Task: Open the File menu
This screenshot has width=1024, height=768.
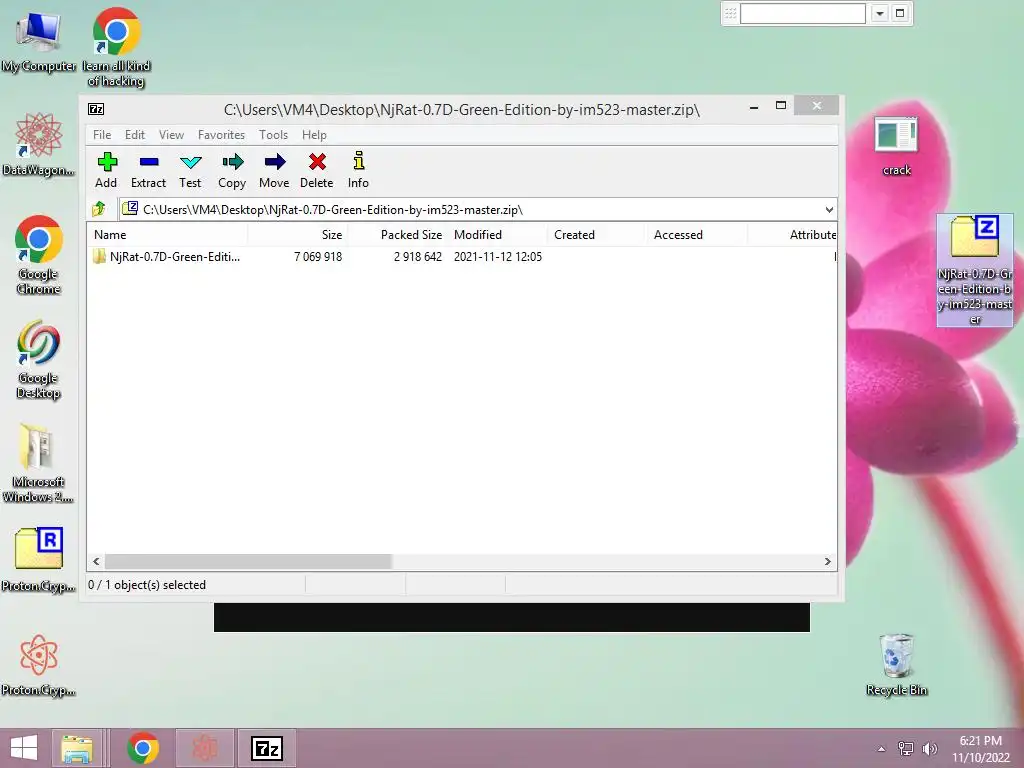Action: coord(102,135)
